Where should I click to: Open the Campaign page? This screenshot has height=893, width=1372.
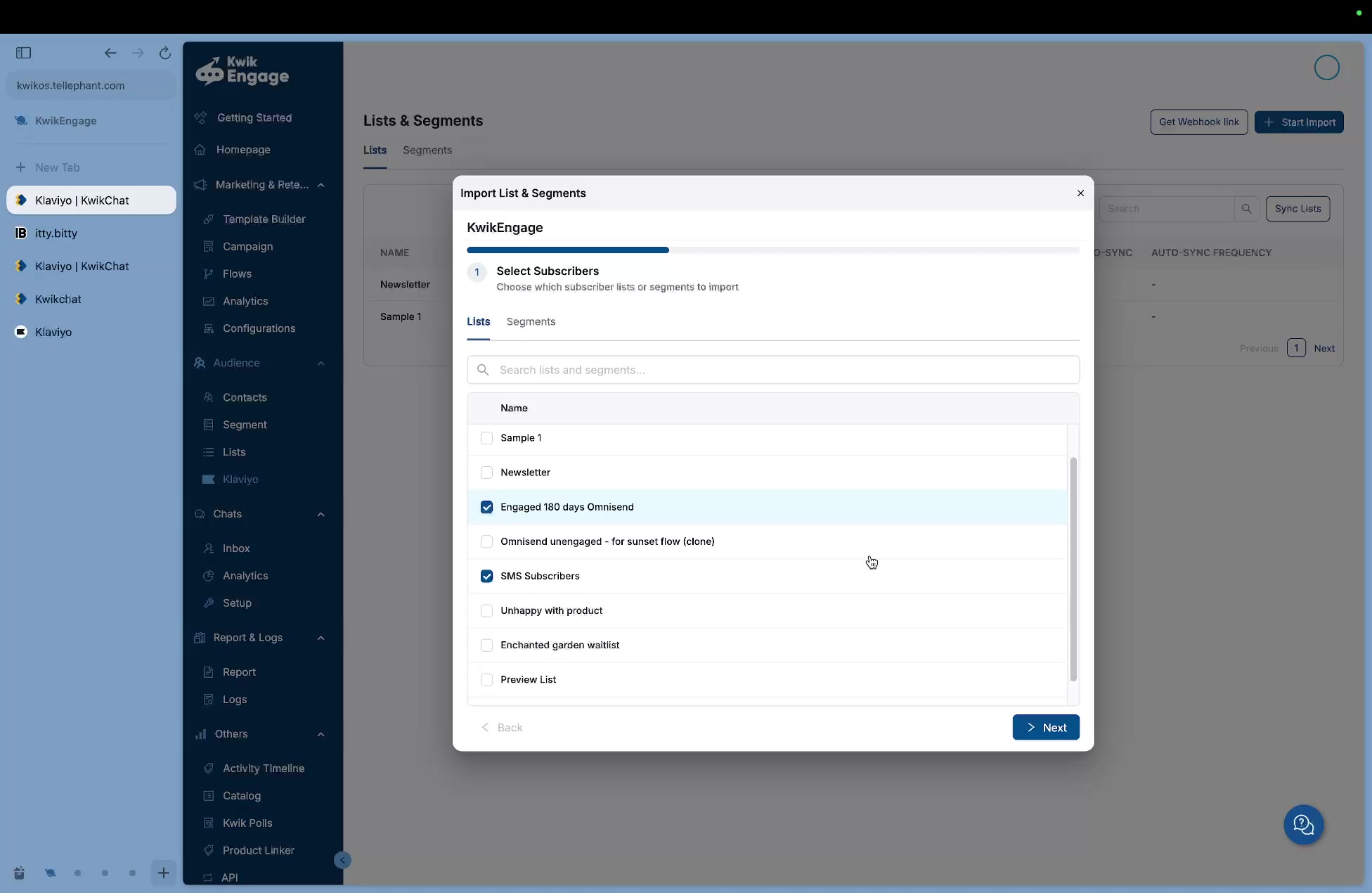tap(247, 246)
